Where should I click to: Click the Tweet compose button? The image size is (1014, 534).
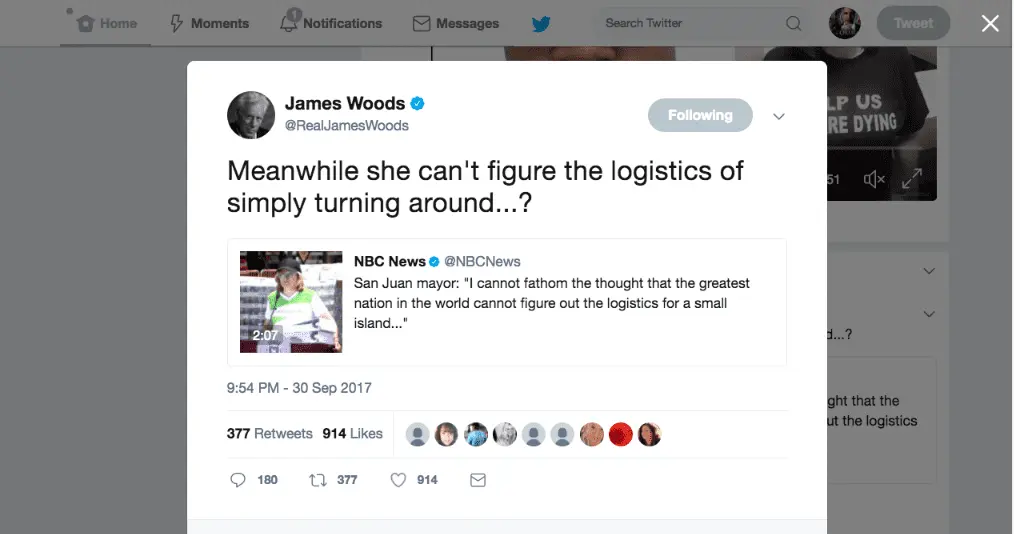[x=913, y=23]
